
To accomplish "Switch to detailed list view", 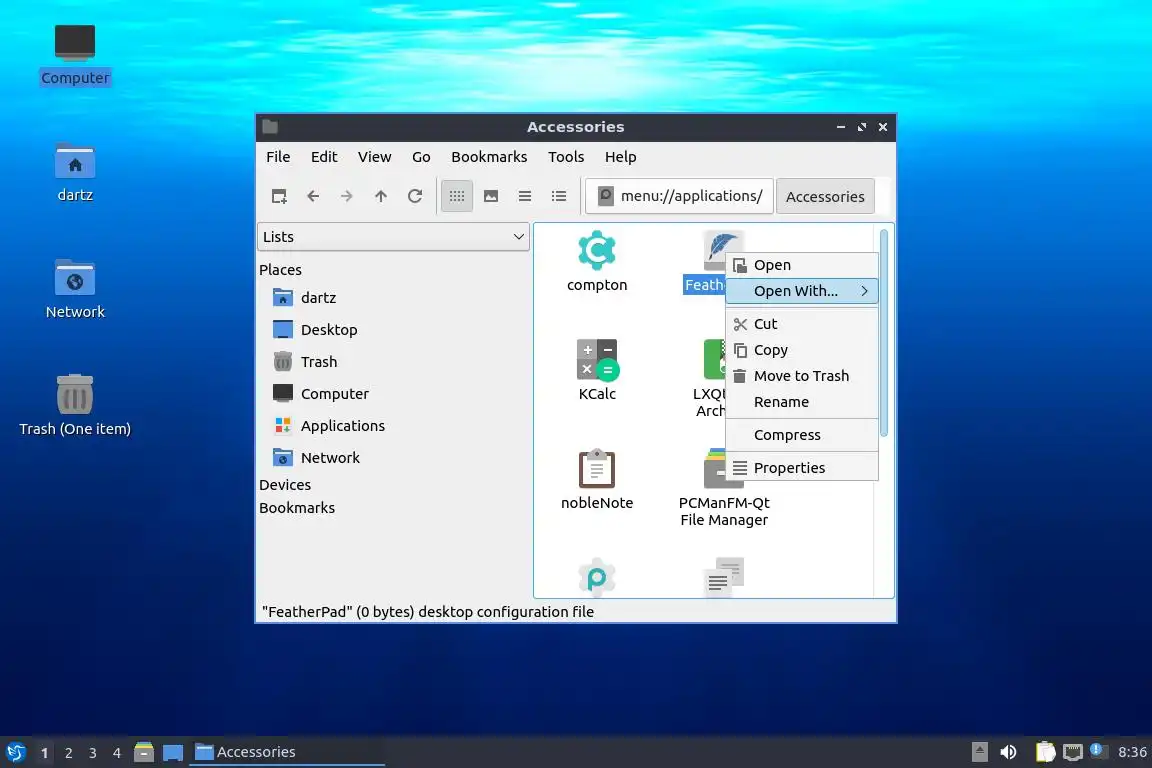I will click(x=559, y=196).
